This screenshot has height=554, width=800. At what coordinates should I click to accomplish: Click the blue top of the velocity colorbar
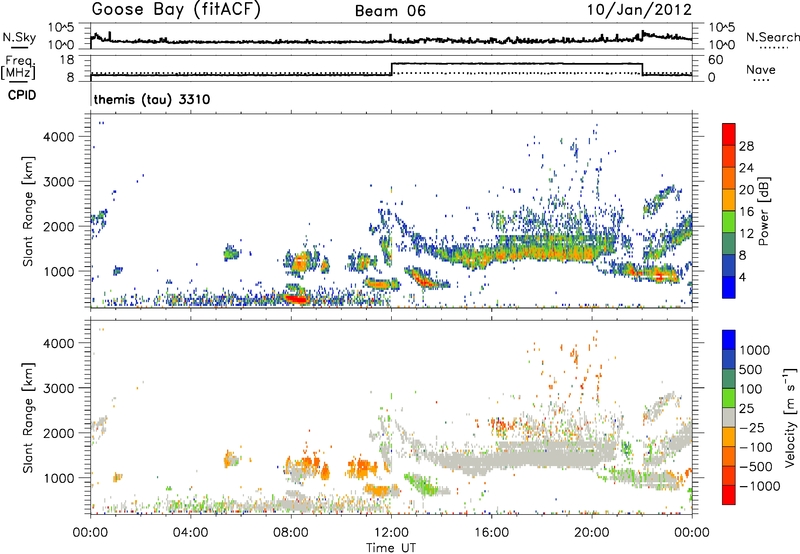pos(729,340)
